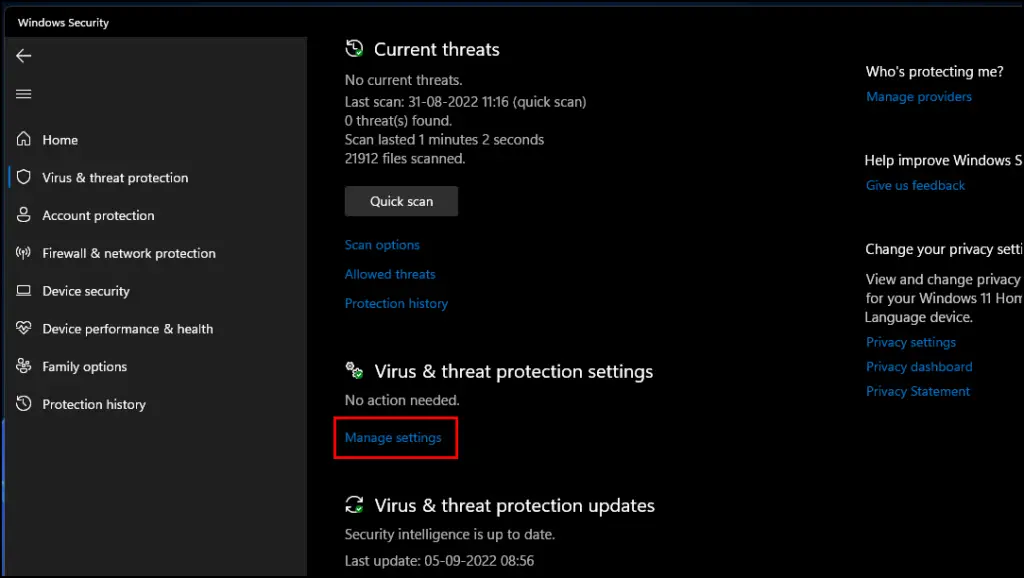Click the Current threats heading
Screen dimensions: 1024x578
pyautogui.click(x=436, y=50)
